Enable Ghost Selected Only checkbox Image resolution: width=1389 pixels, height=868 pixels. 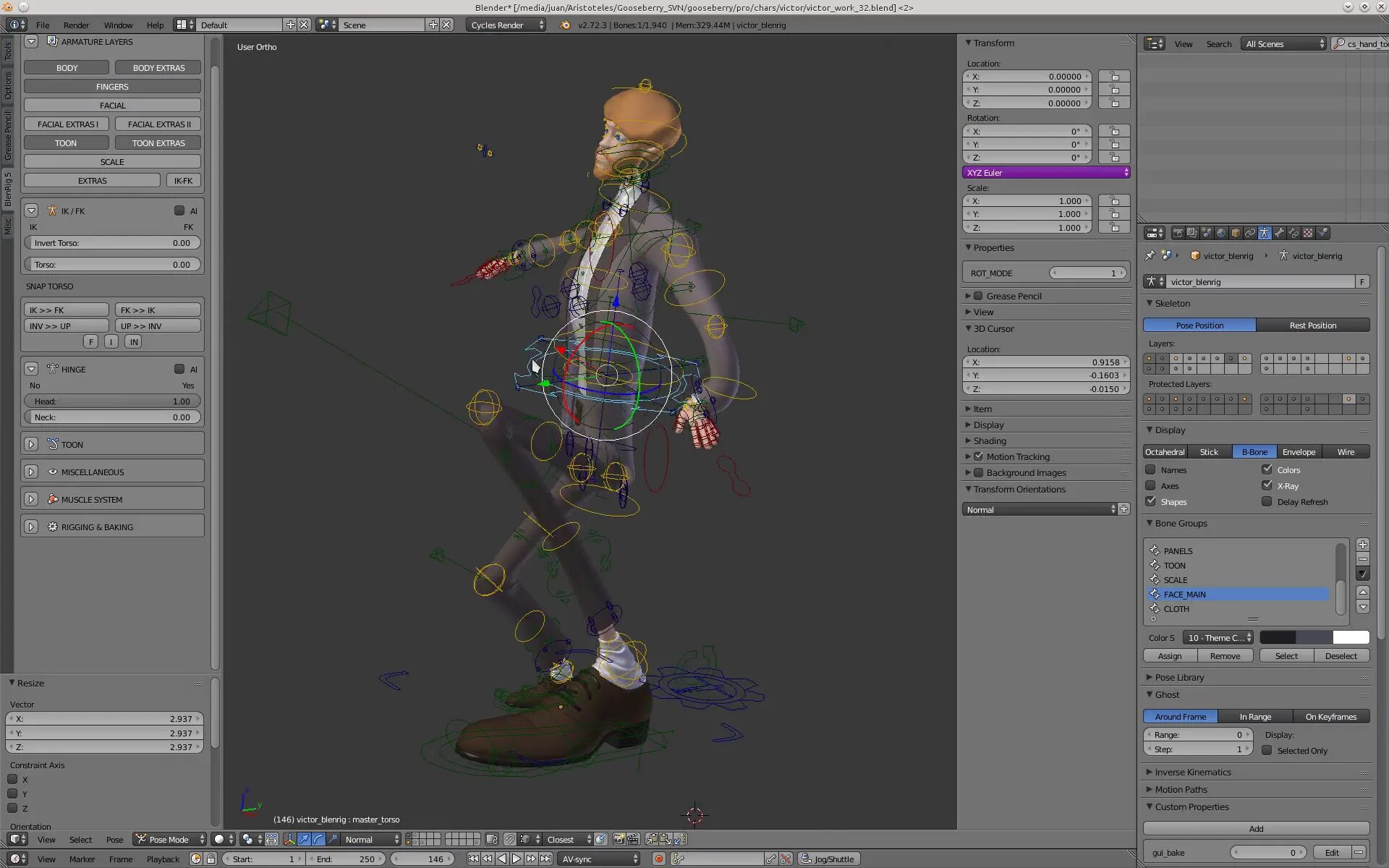(1267, 750)
